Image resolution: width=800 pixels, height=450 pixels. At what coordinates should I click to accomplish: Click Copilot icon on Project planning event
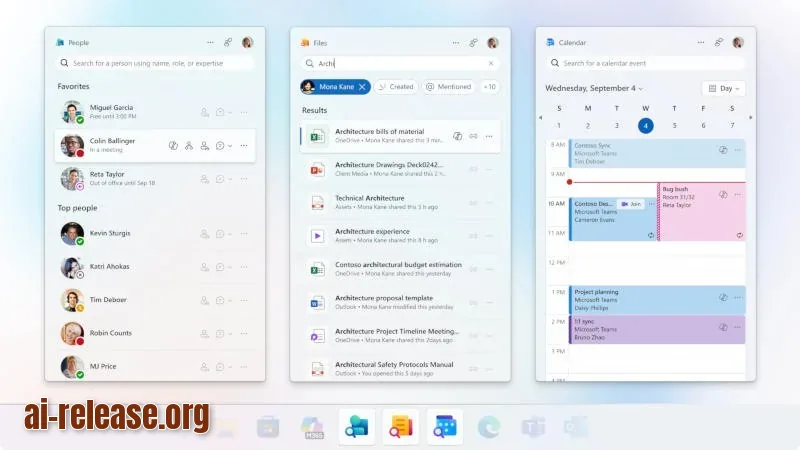pyautogui.click(x=723, y=297)
